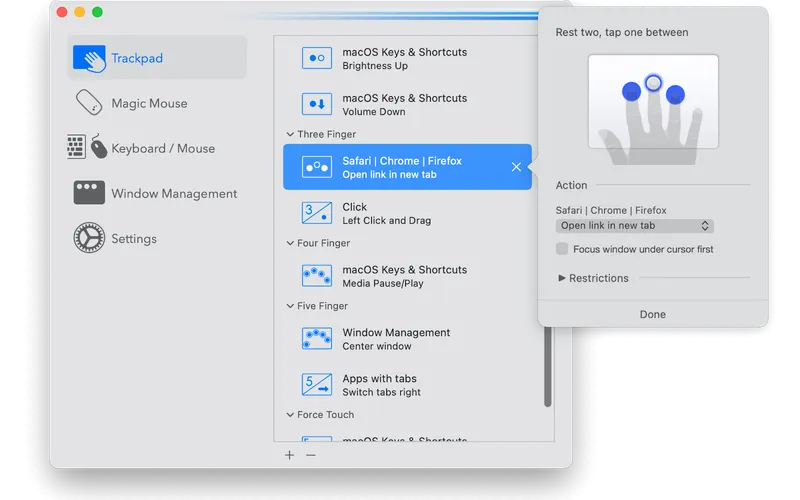The height and width of the screenshot is (500, 800).
Task: Click the Center window gesture icon
Action: point(317,338)
